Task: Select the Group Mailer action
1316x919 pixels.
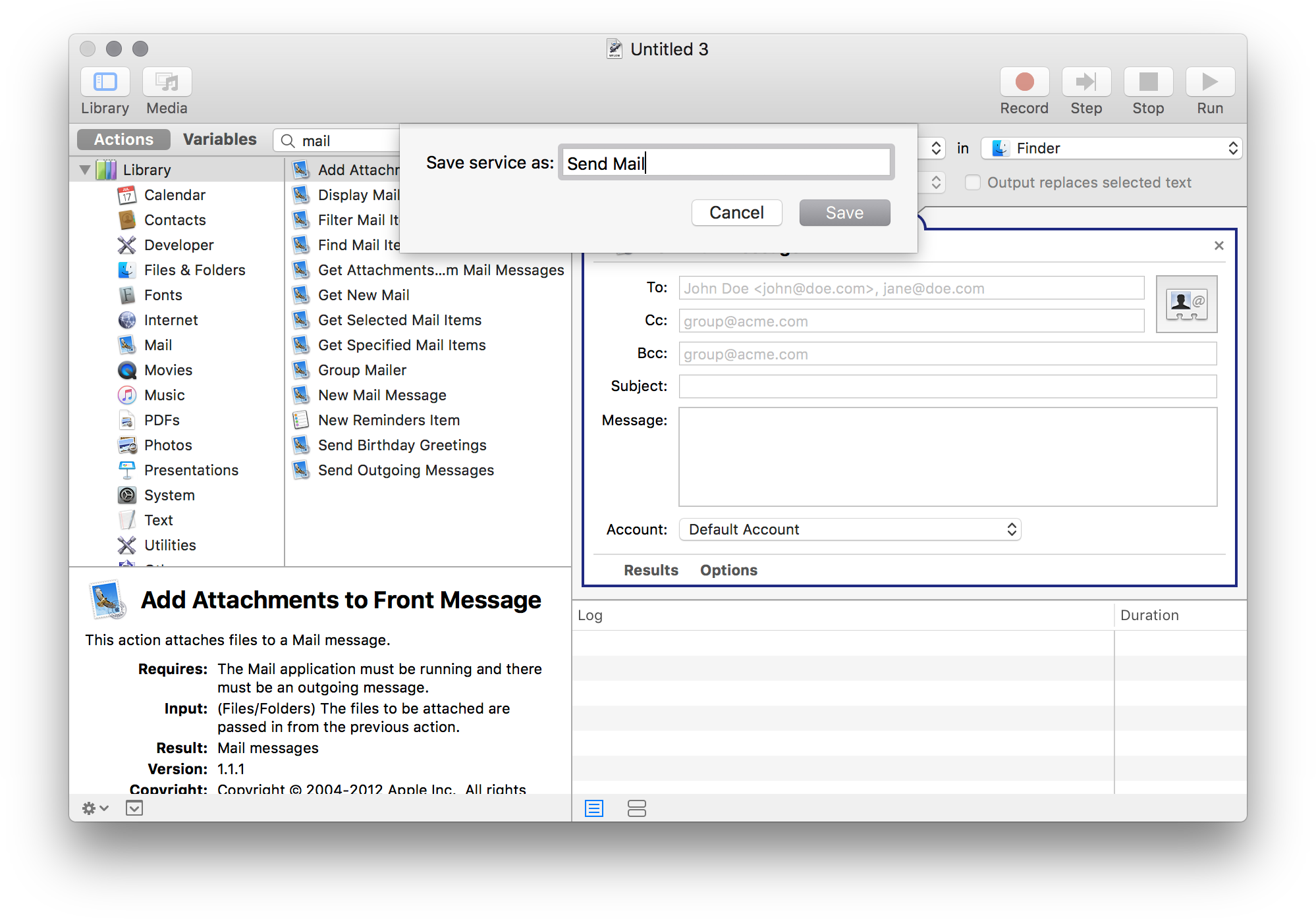Action: click(x=362, y=370)
